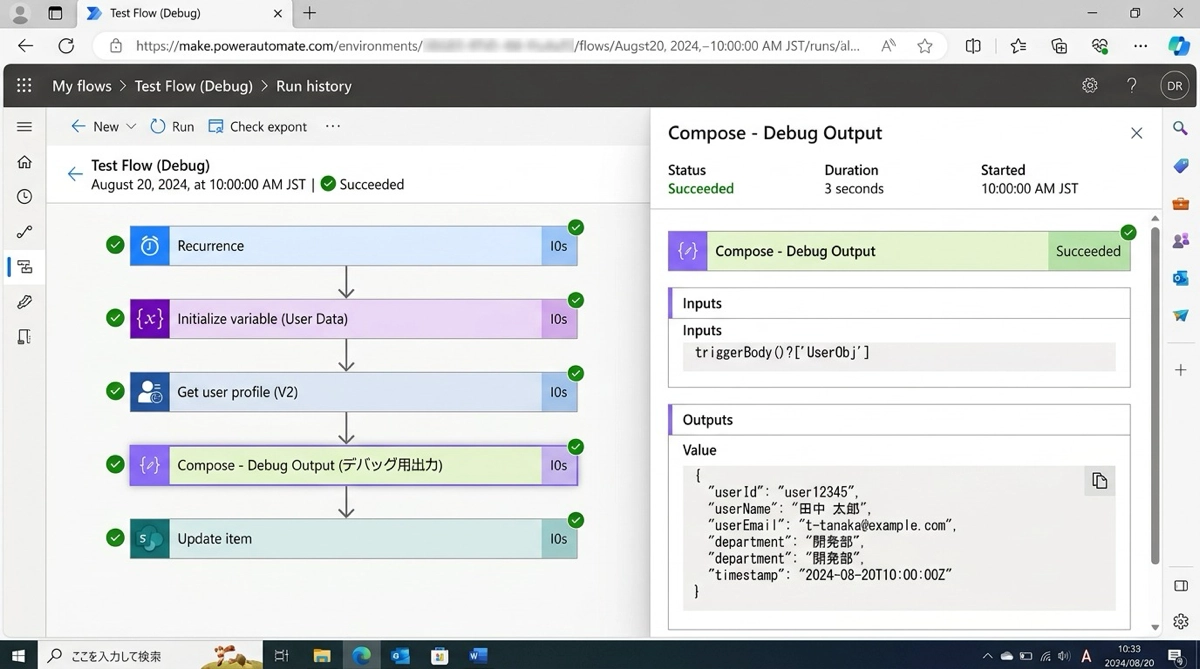1200x669 pixels.
Task: Open Word from the Windows taskbar
Action: [477, 655]
